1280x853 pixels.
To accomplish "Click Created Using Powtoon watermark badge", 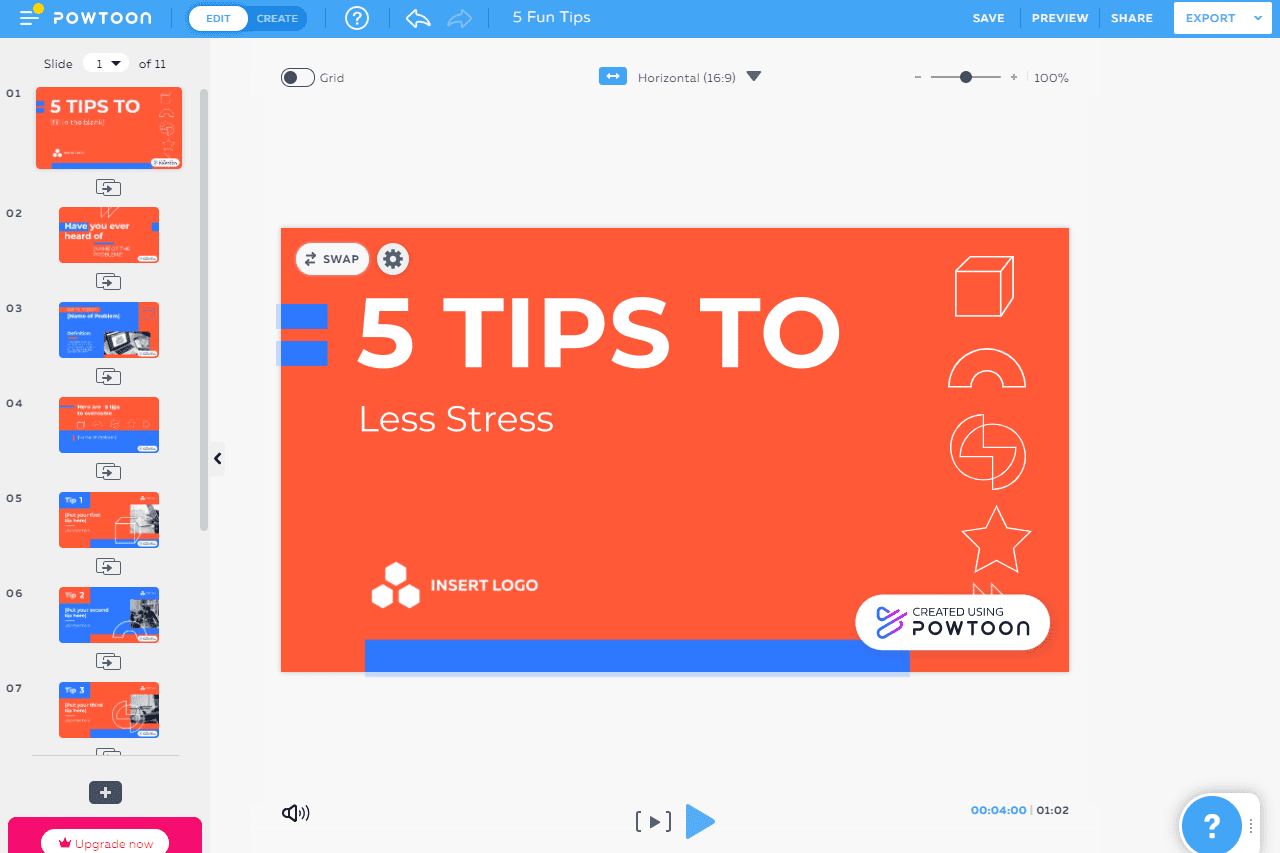I will click(x=952, y=622).
